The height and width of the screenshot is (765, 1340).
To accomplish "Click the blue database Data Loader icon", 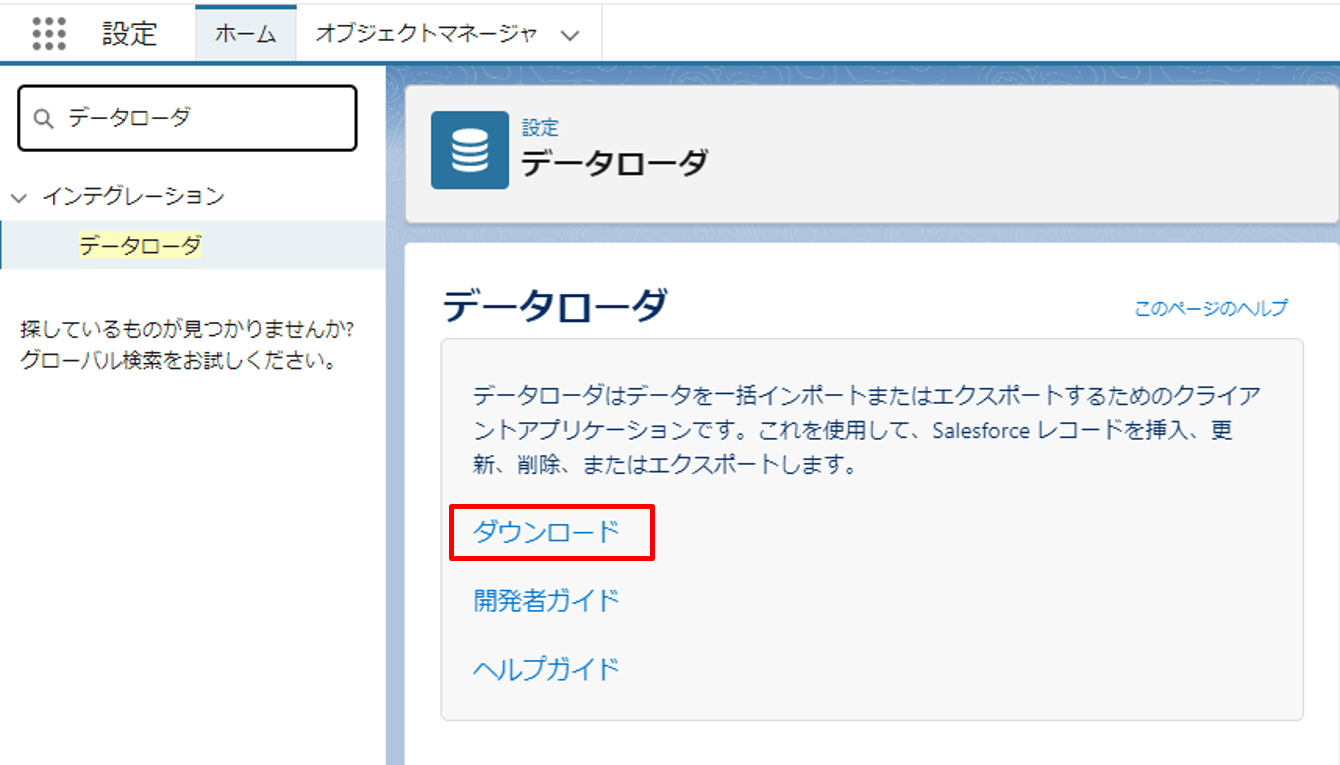I will pyautogui.click(x=469, y=150).
